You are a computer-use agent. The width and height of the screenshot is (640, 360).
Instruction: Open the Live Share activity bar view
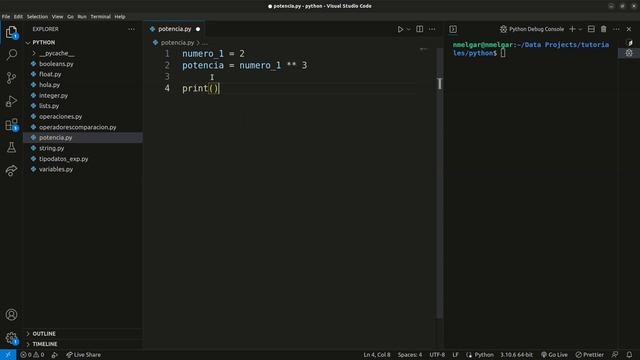click(x=11, y=171)
